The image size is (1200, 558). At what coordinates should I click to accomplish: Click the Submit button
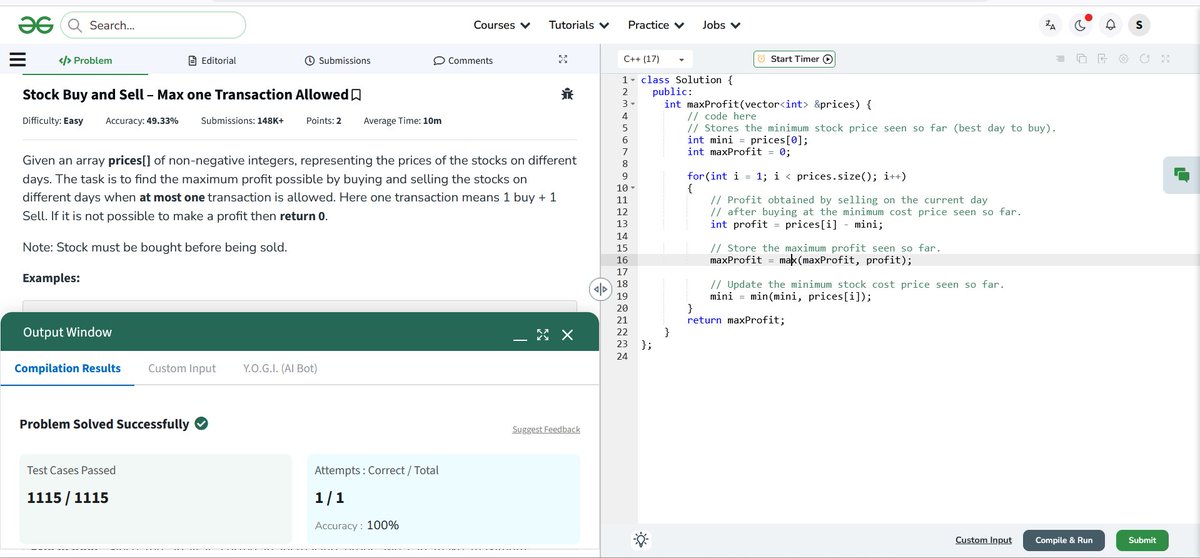(1142, 540)
